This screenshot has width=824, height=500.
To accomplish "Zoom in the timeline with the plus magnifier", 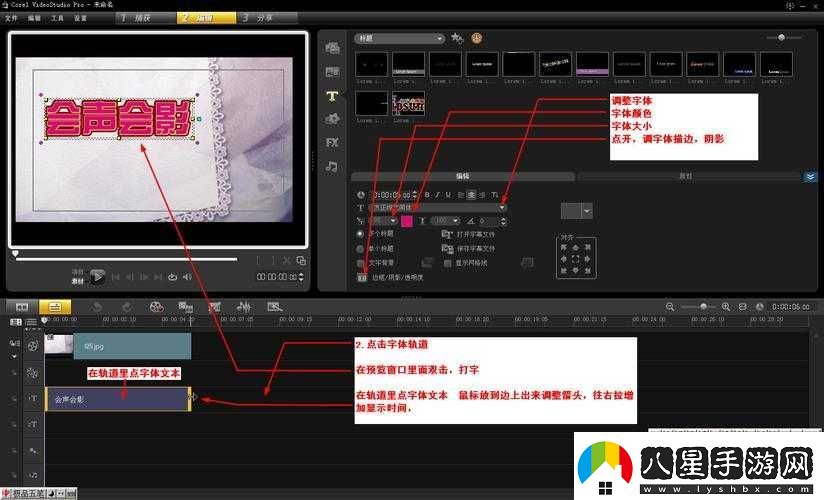I will [x=726, y=307].
